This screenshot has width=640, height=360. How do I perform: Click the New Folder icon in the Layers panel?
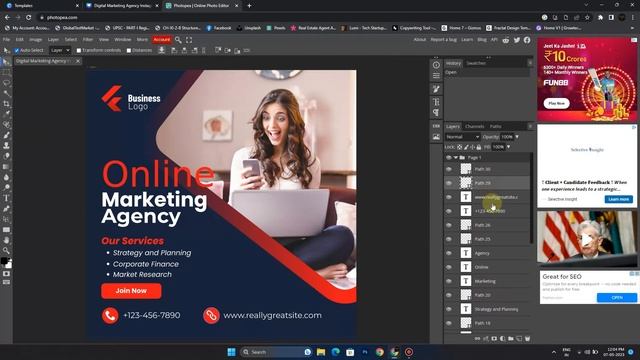pyautogui.click(x=511, y=339)
